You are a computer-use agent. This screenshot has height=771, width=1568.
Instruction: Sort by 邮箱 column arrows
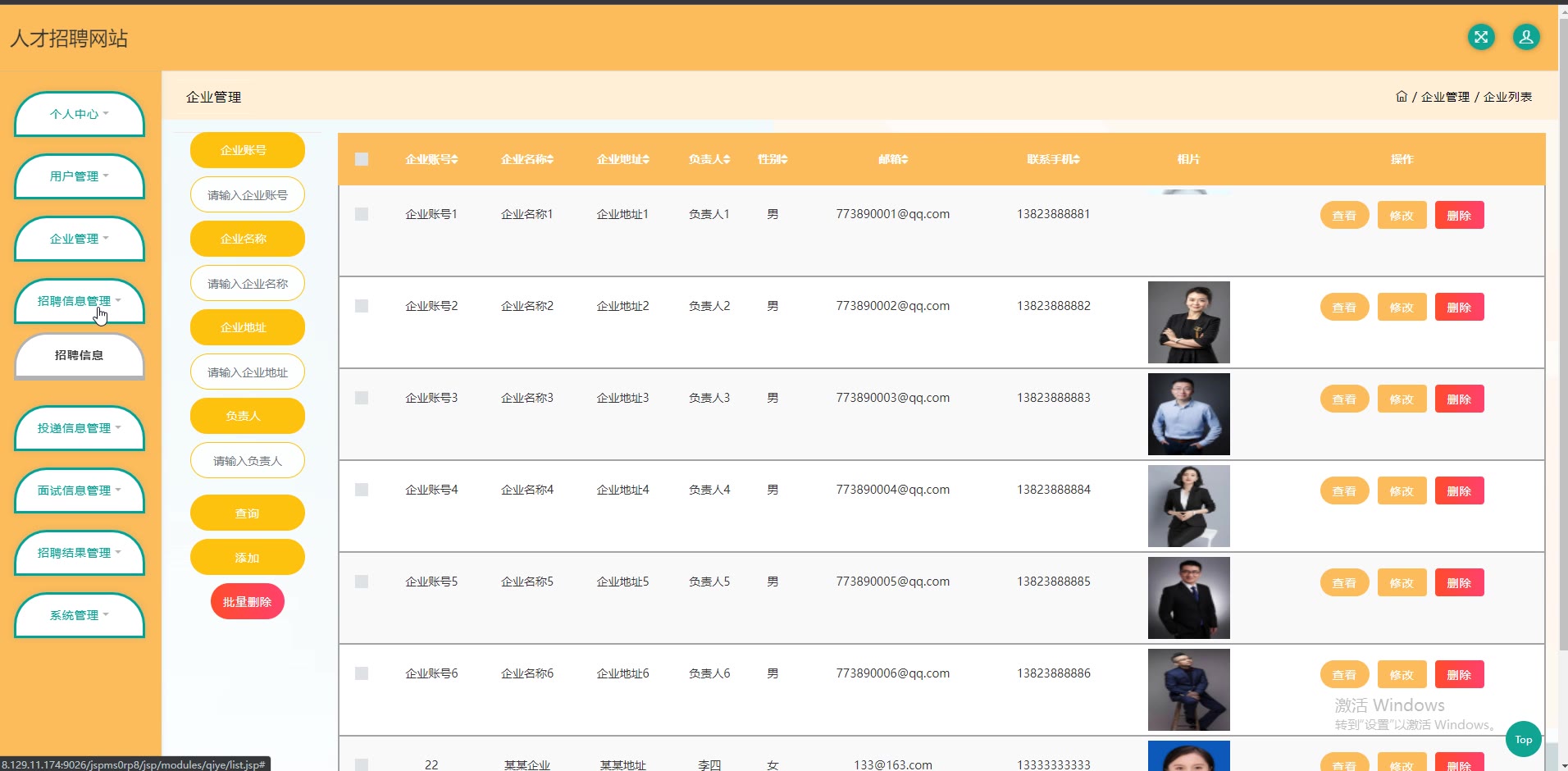[905, 159]
